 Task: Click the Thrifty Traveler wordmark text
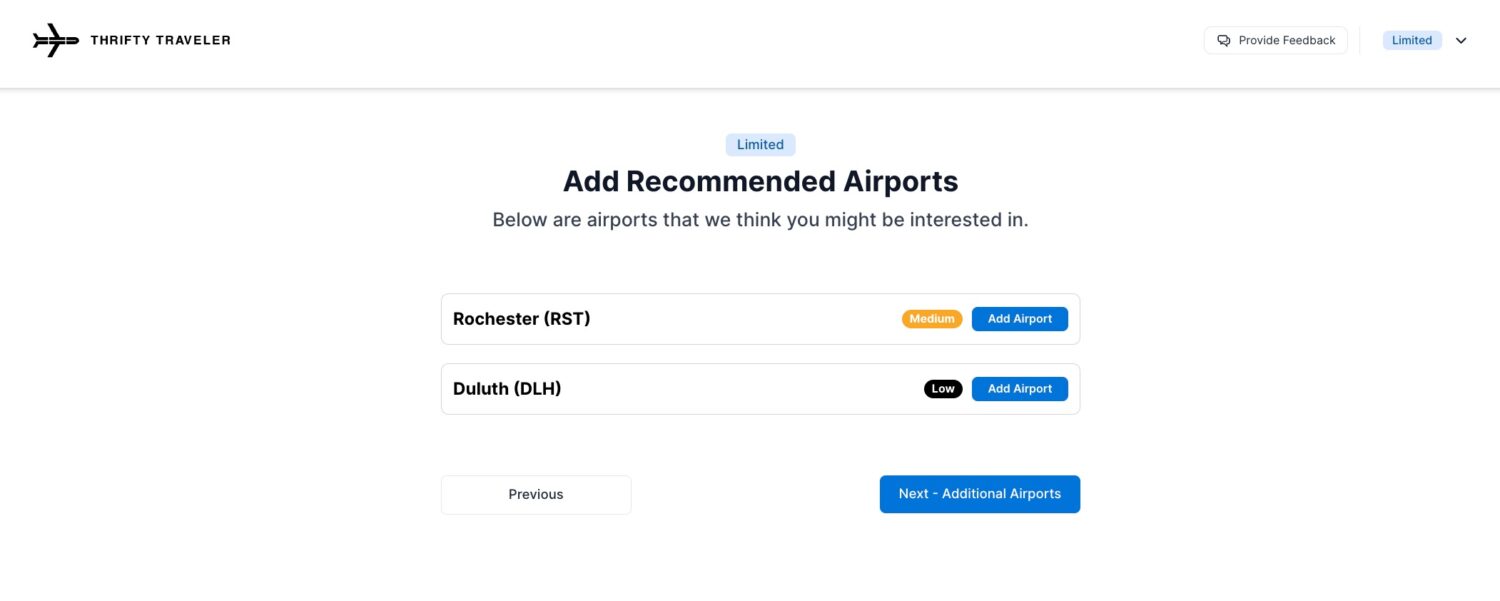tap(160, 40)
